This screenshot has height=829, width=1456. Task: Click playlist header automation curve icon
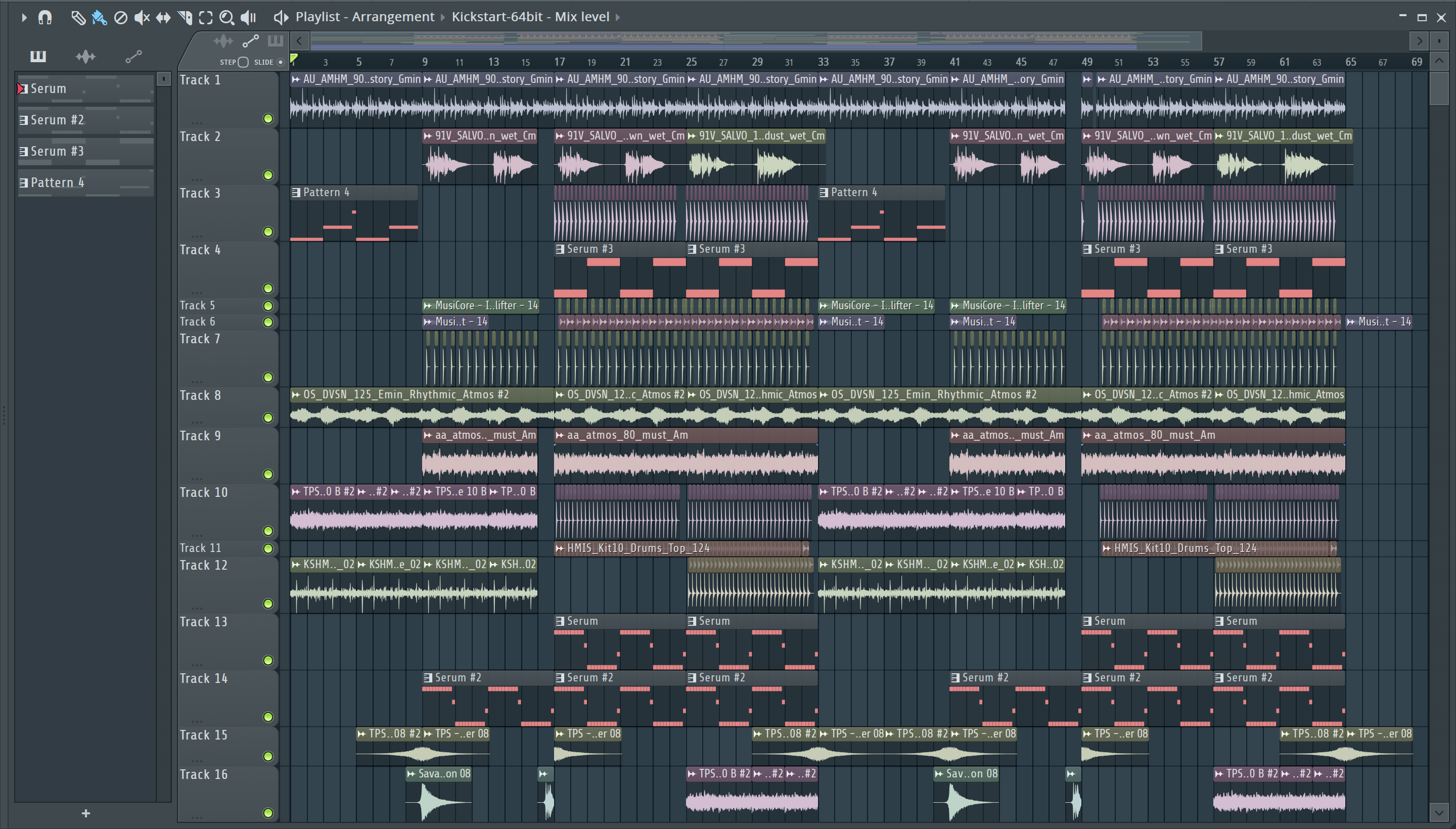pos(251,40)
